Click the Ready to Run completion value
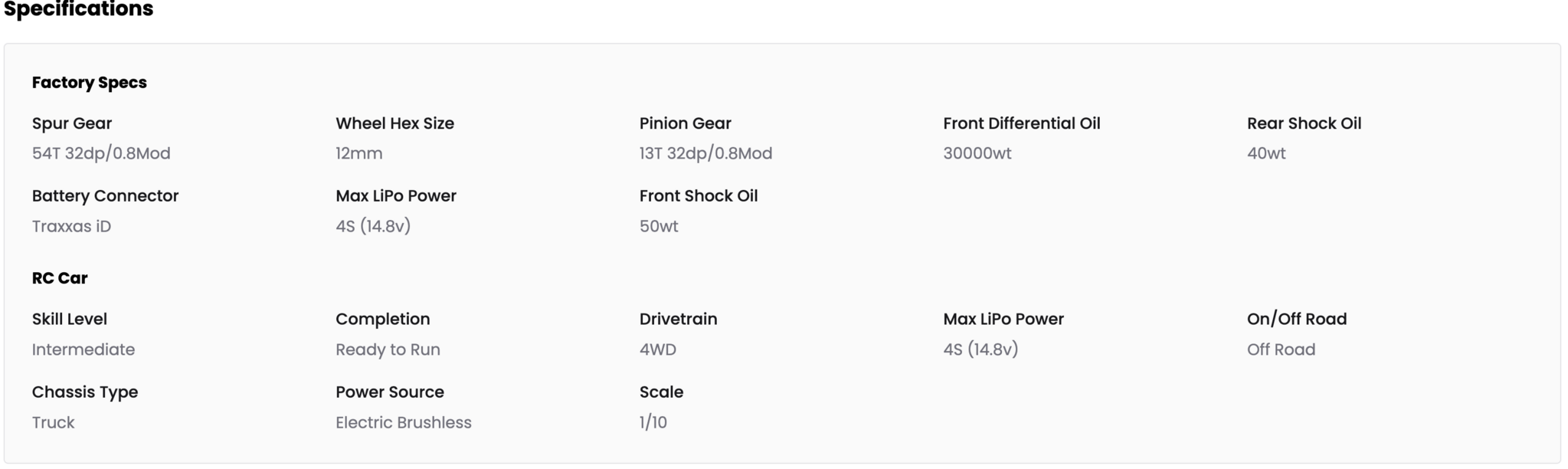Viewport: 1568px width, 469px height. [388, 349]
